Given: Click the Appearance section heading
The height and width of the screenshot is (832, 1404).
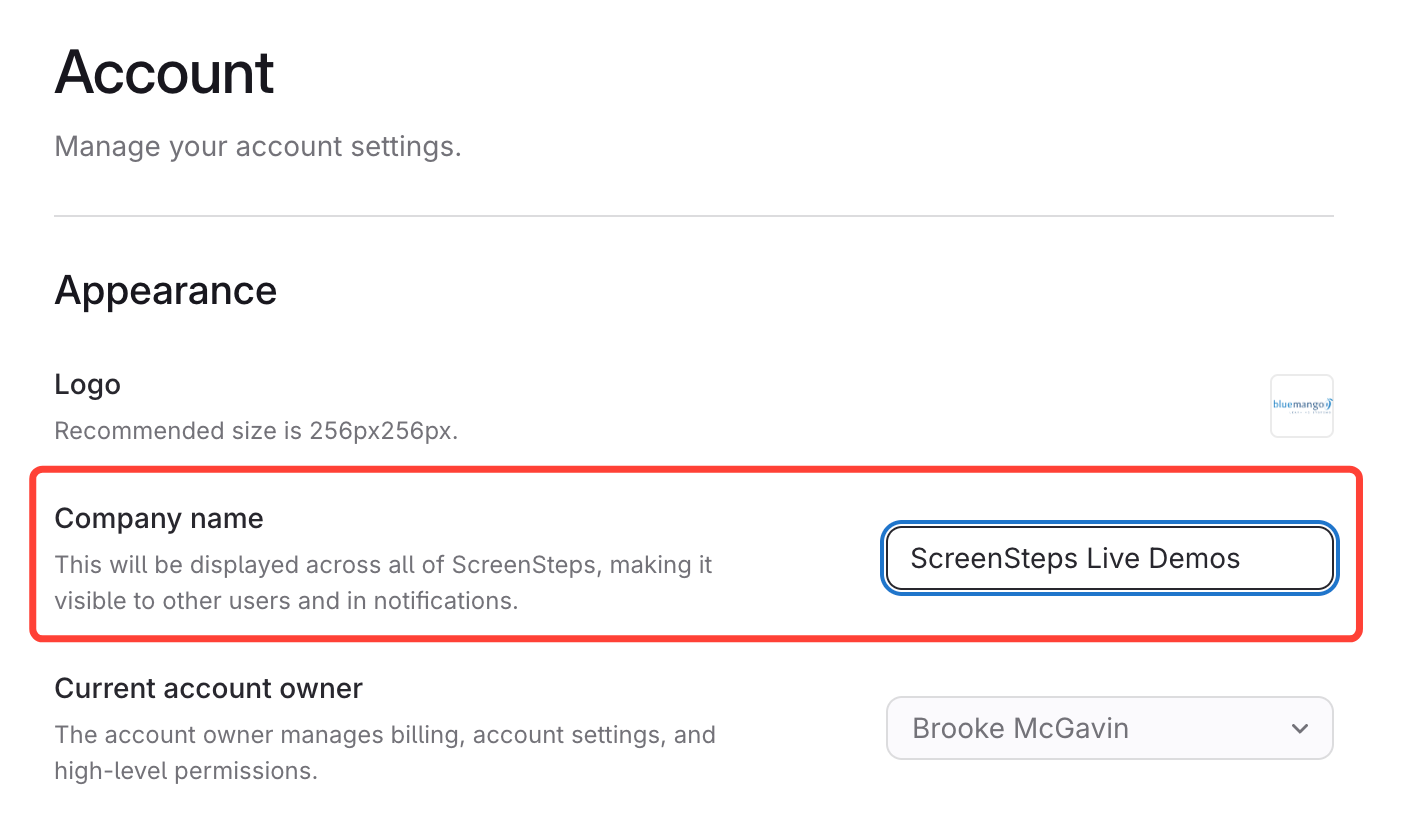Looking at the screenshot, I should point(165,290).
